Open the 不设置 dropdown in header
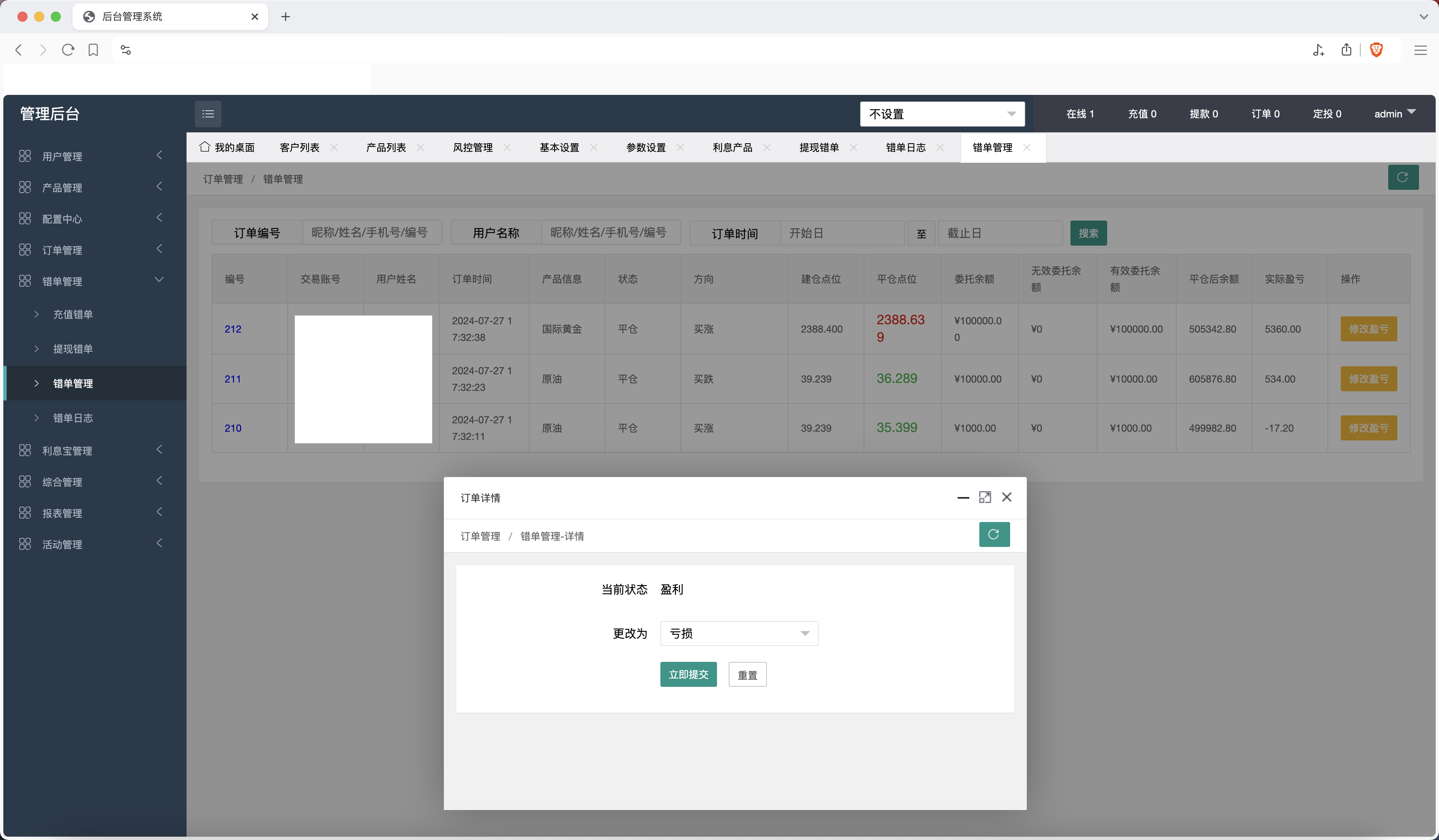The image size is (1439, 840). pyautogui.click(x=942, y=114)
